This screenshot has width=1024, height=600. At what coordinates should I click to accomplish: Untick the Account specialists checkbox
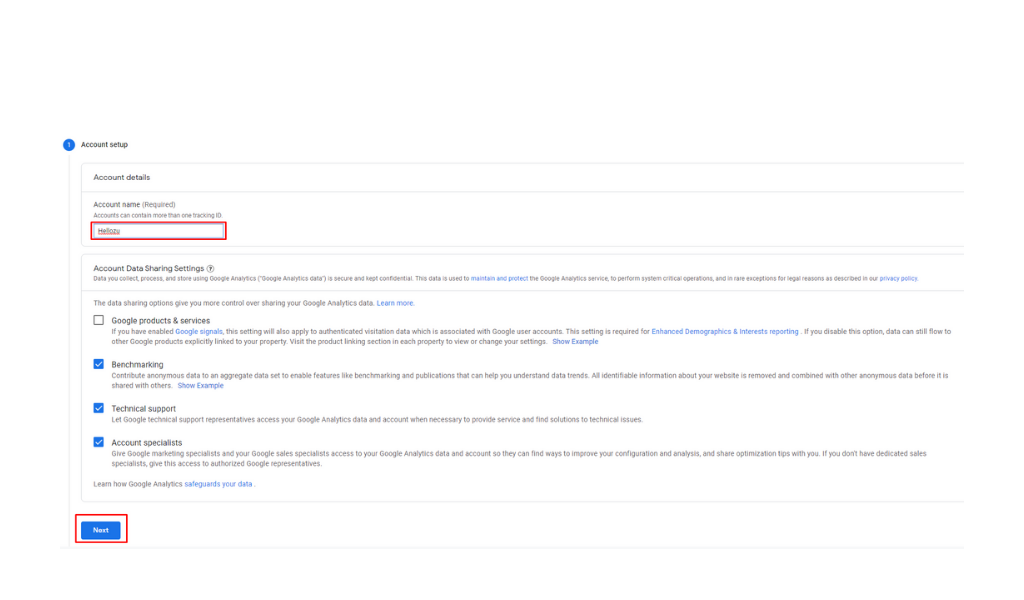point(99,442)
